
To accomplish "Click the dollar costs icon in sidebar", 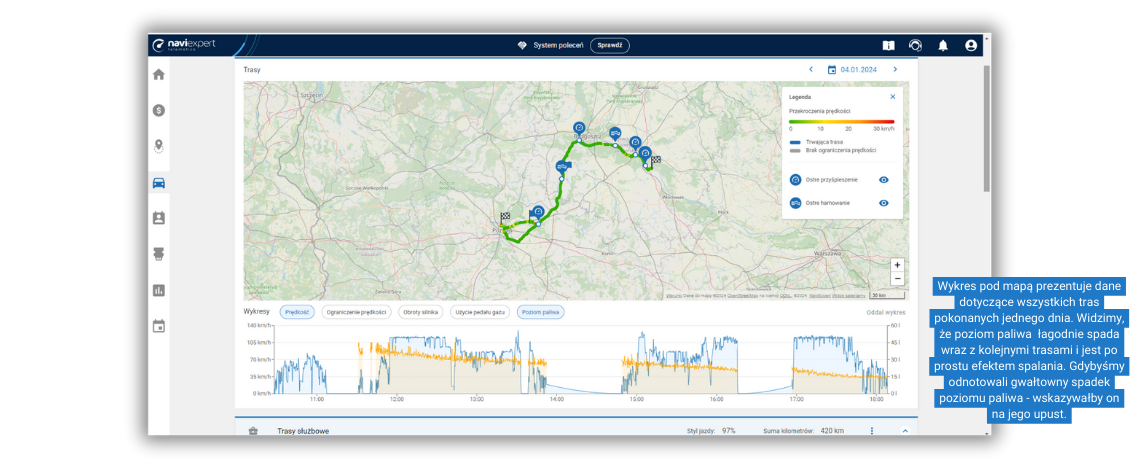I will (158, 110).
